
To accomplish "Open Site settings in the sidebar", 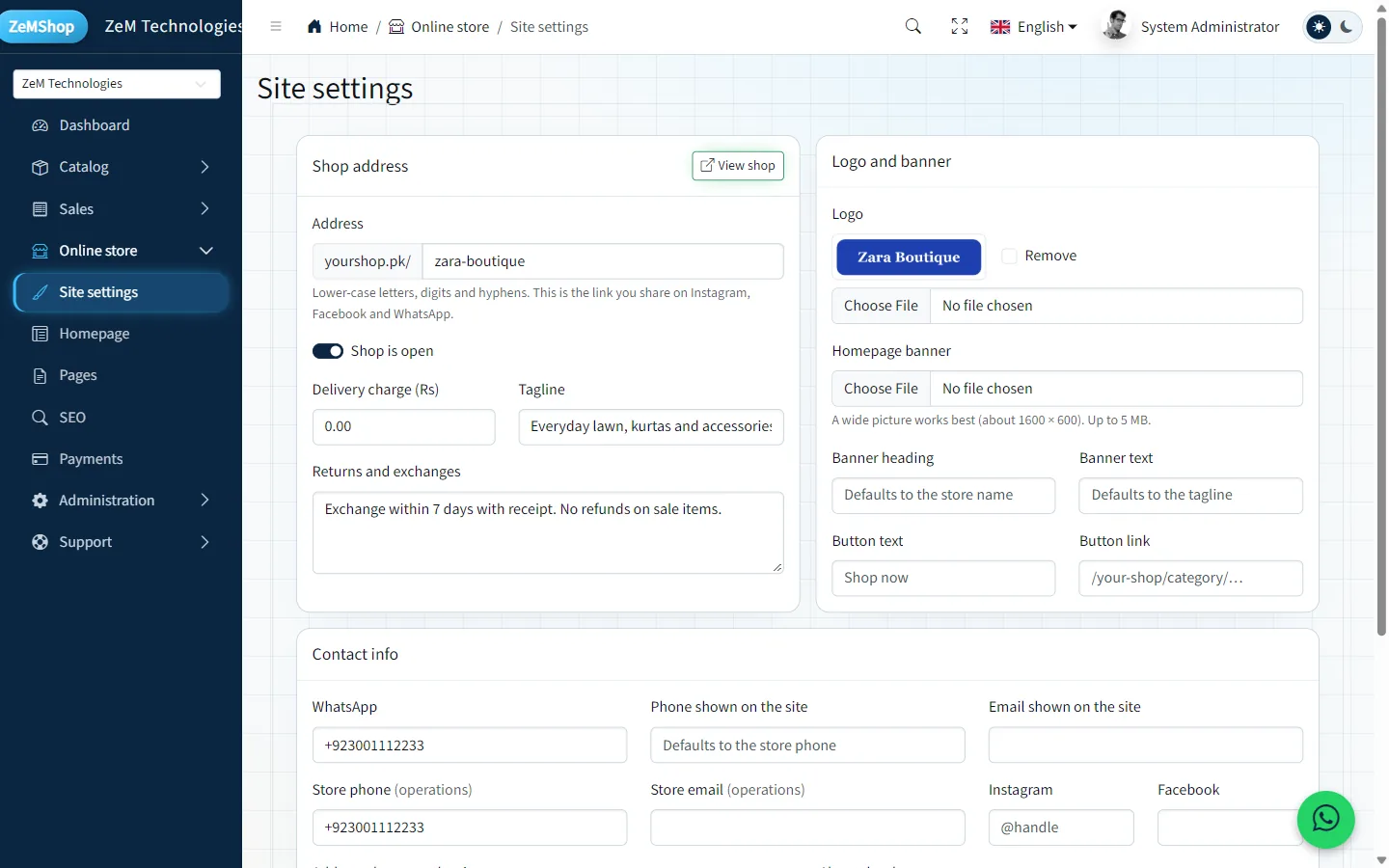I will [x=122, y=292].
